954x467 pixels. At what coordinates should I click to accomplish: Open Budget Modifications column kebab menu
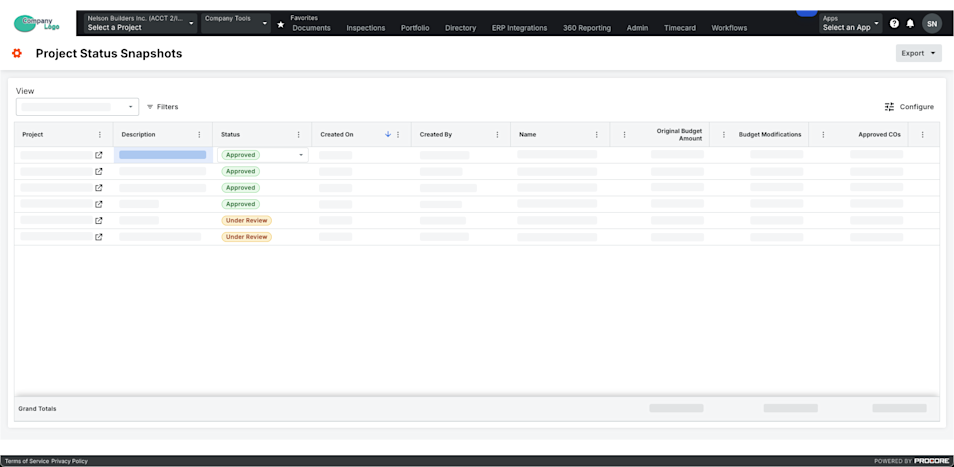723,134
